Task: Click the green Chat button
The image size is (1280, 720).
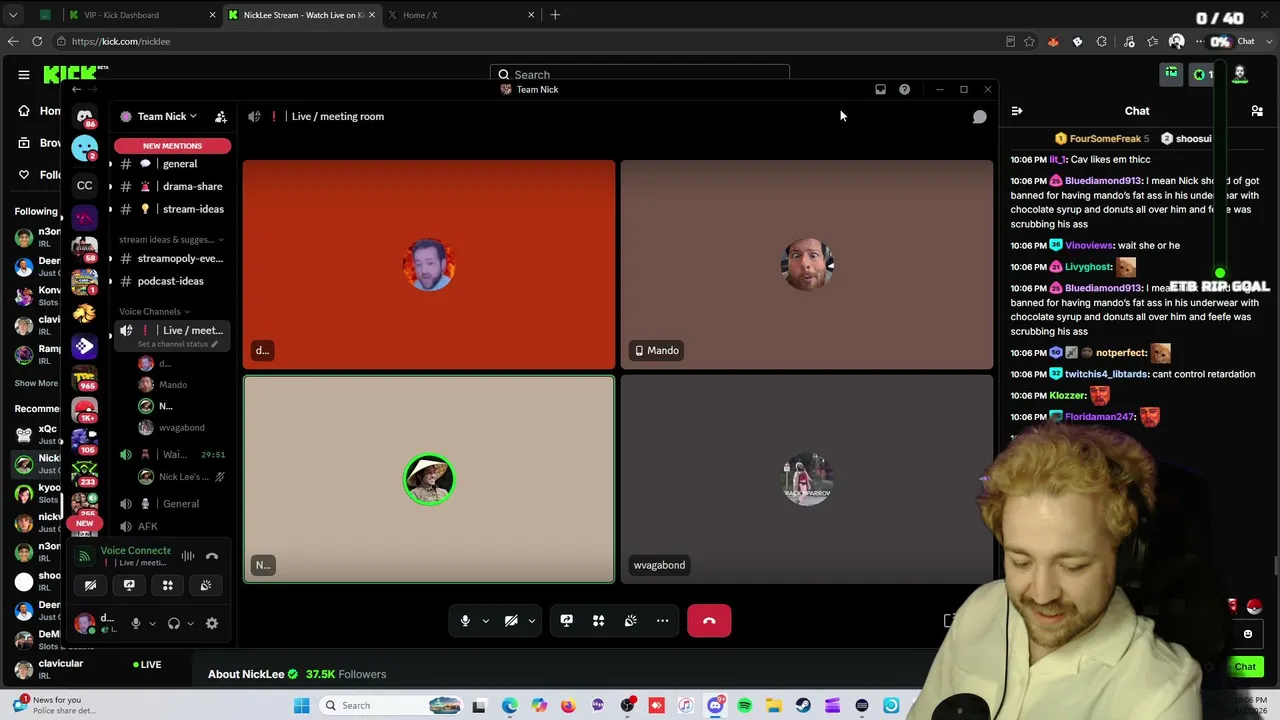Action: coord(1245,667)
